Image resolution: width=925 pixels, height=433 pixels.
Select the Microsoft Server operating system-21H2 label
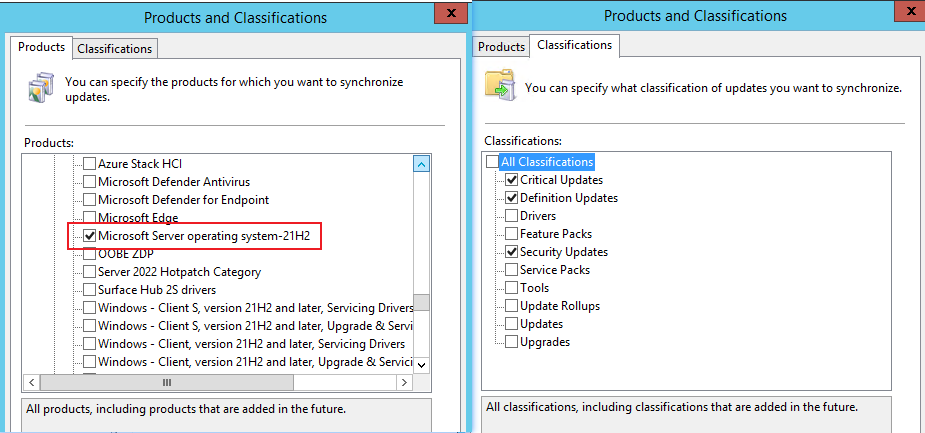204,236
